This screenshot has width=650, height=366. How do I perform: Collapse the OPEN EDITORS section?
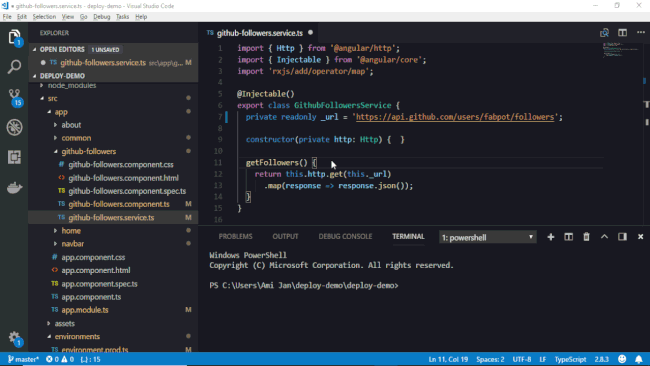(62, 49)
